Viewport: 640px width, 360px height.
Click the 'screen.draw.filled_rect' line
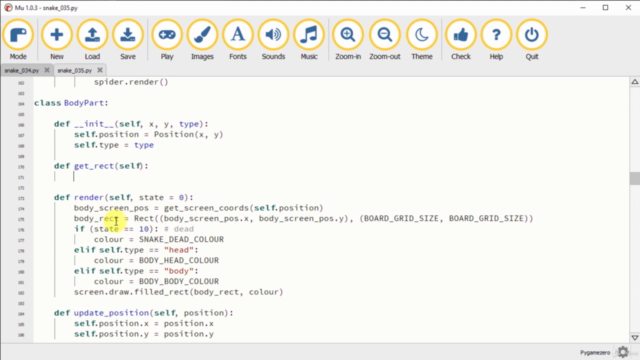178,292
